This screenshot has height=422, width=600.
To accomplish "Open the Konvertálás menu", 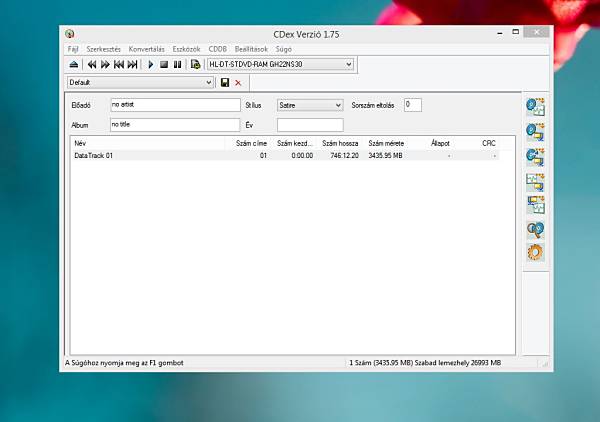I will tap(147, 49).
